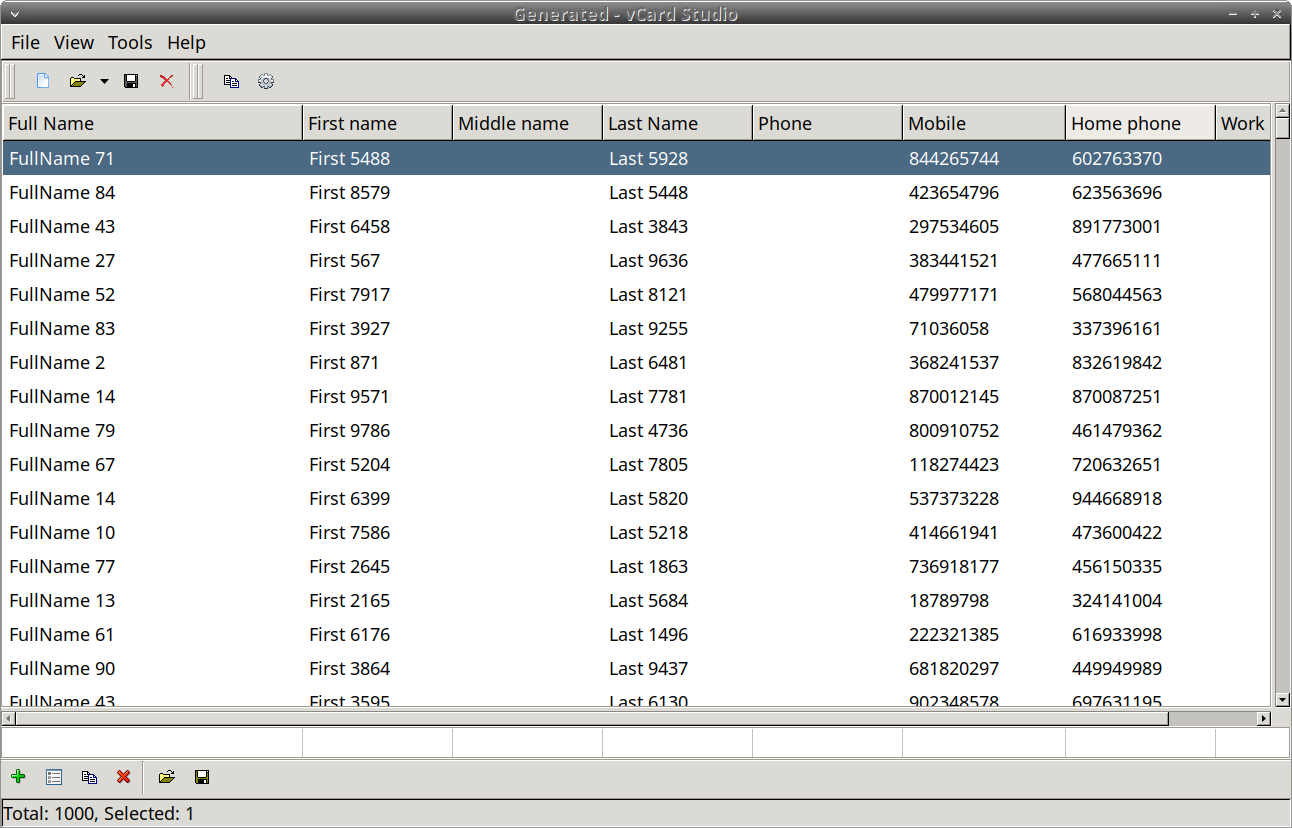Click the find duplicates icon in top toolbar
The height and width of the screenshot is (828, 1292).
pos(231,81)
